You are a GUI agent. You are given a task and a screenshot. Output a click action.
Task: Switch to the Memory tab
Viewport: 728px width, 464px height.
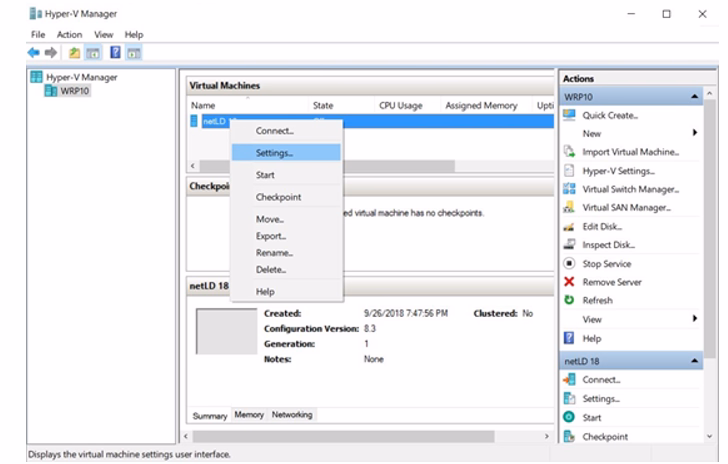249,414
